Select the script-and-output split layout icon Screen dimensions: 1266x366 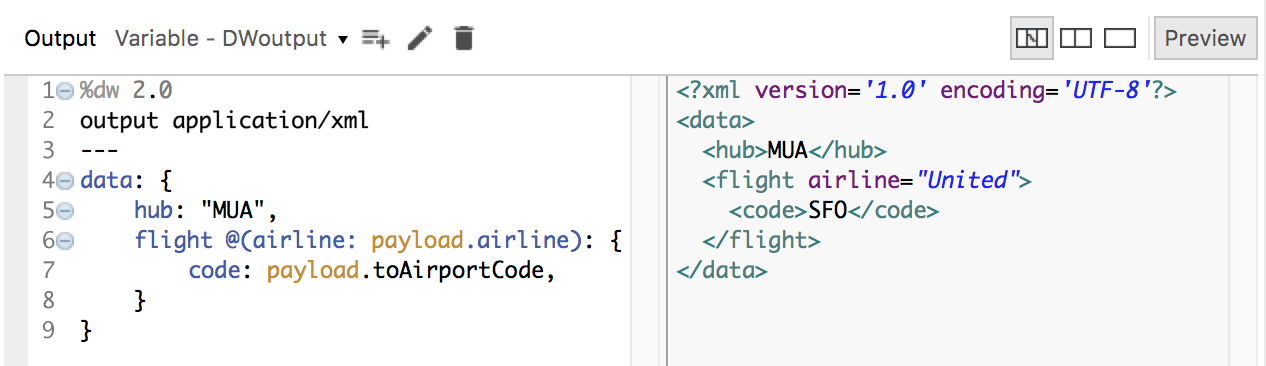coord(1031,38)
